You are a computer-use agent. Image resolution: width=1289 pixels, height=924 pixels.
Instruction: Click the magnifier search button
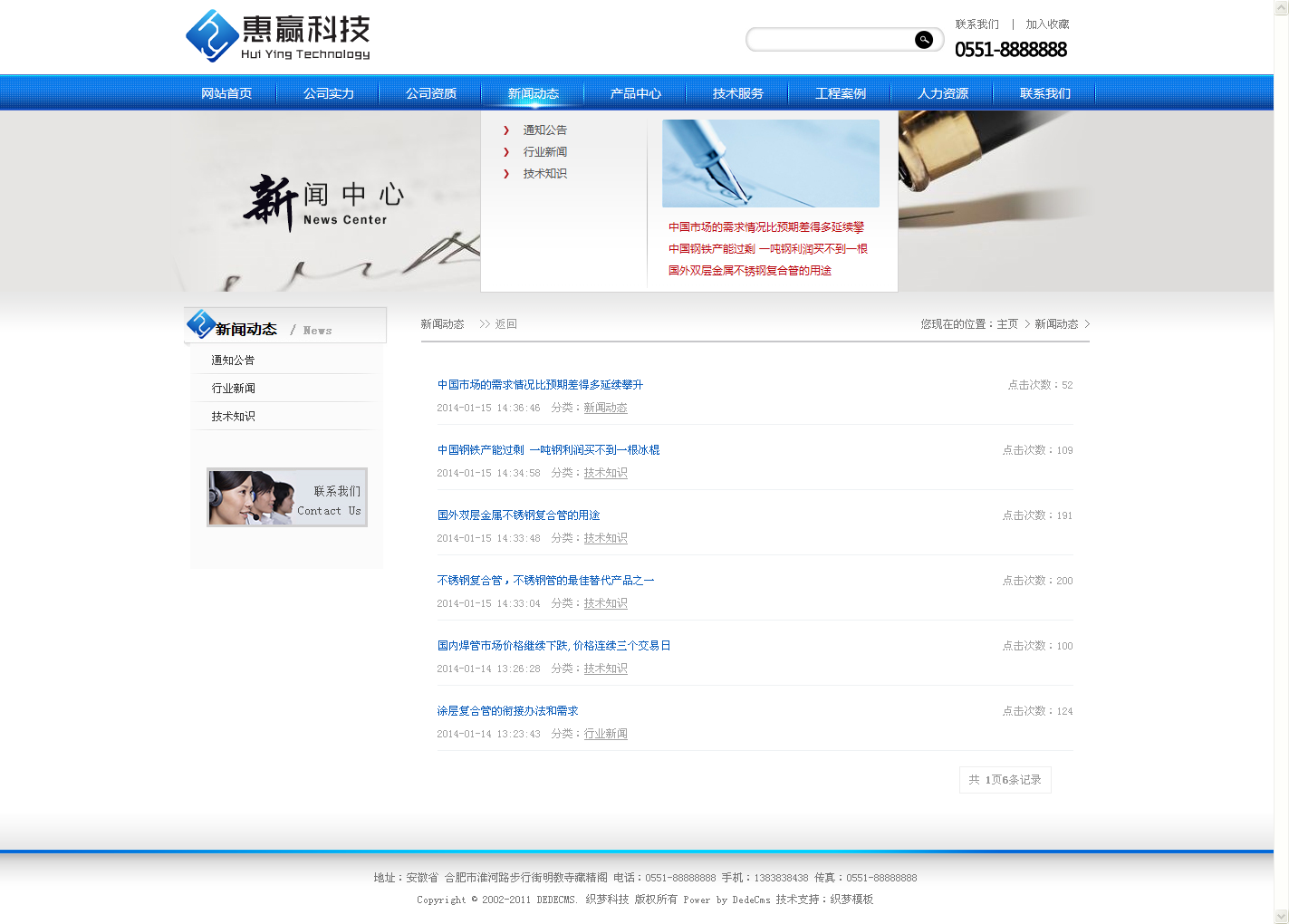click(923, 40)
